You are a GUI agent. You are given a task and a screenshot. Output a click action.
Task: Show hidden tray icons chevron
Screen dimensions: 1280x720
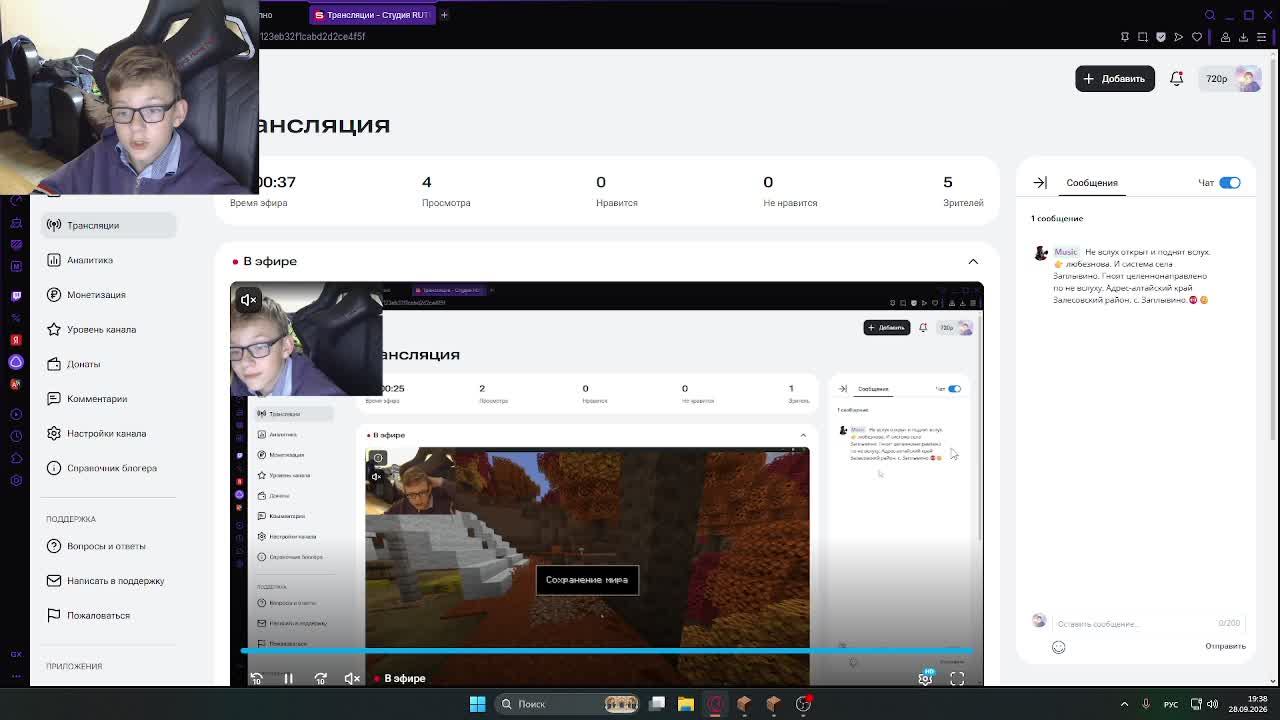tap(1124, 704)
